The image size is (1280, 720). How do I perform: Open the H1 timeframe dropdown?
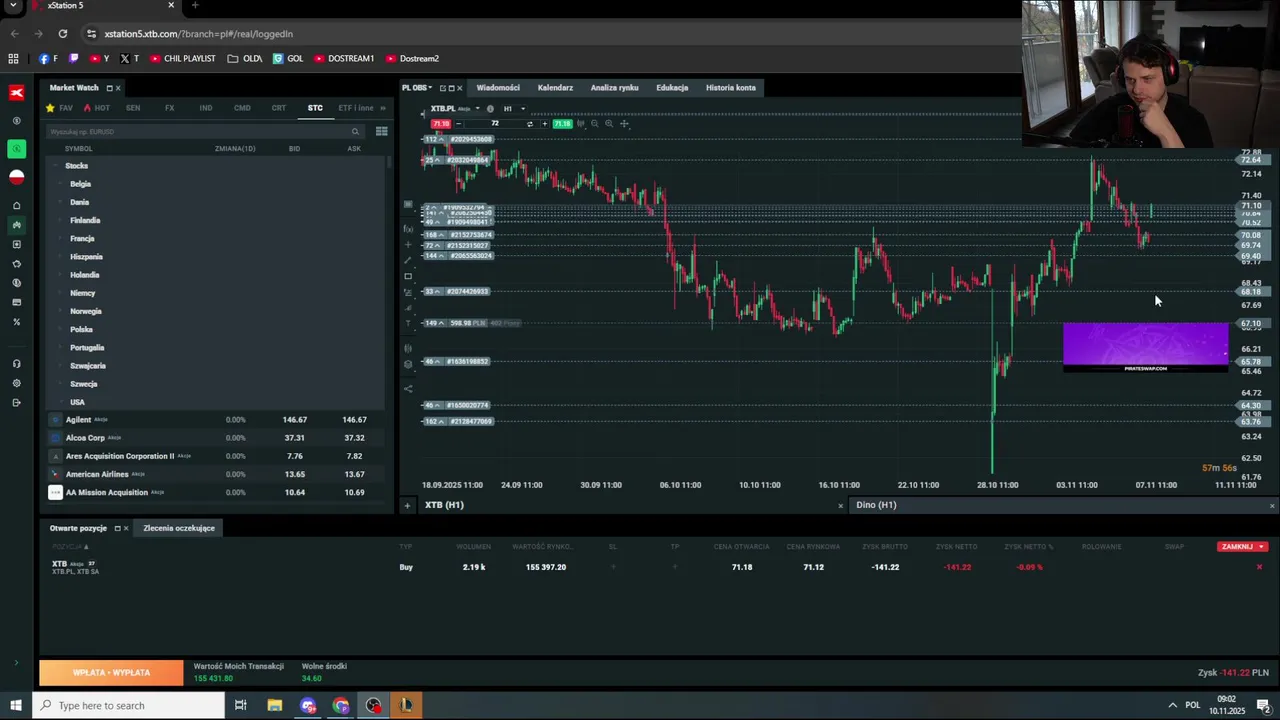point(522,108)
